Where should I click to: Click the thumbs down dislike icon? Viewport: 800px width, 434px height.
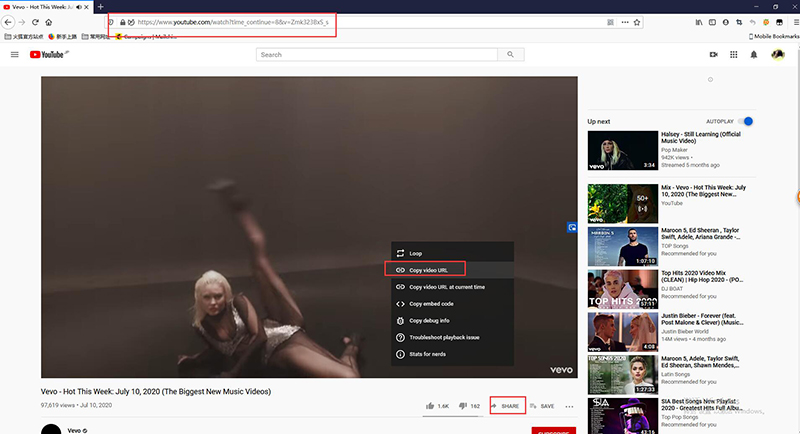pos(462,406)
